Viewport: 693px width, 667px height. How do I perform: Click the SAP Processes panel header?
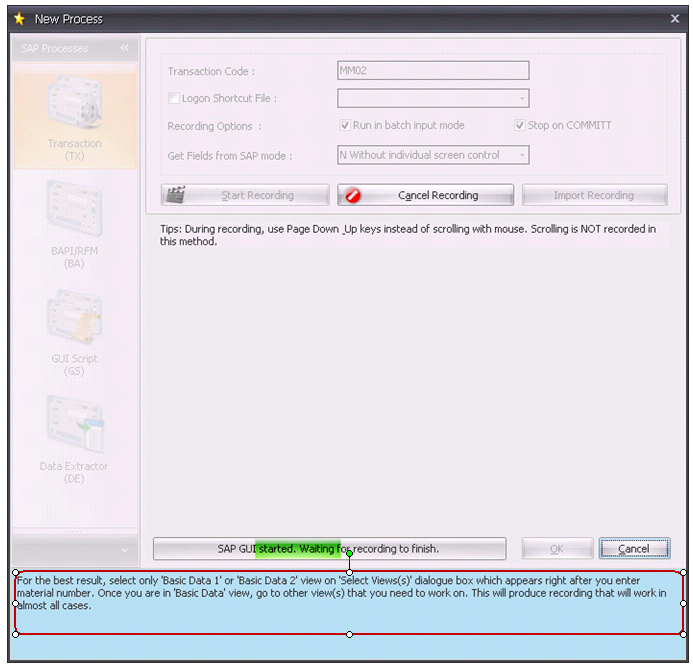tap(60, 48)
